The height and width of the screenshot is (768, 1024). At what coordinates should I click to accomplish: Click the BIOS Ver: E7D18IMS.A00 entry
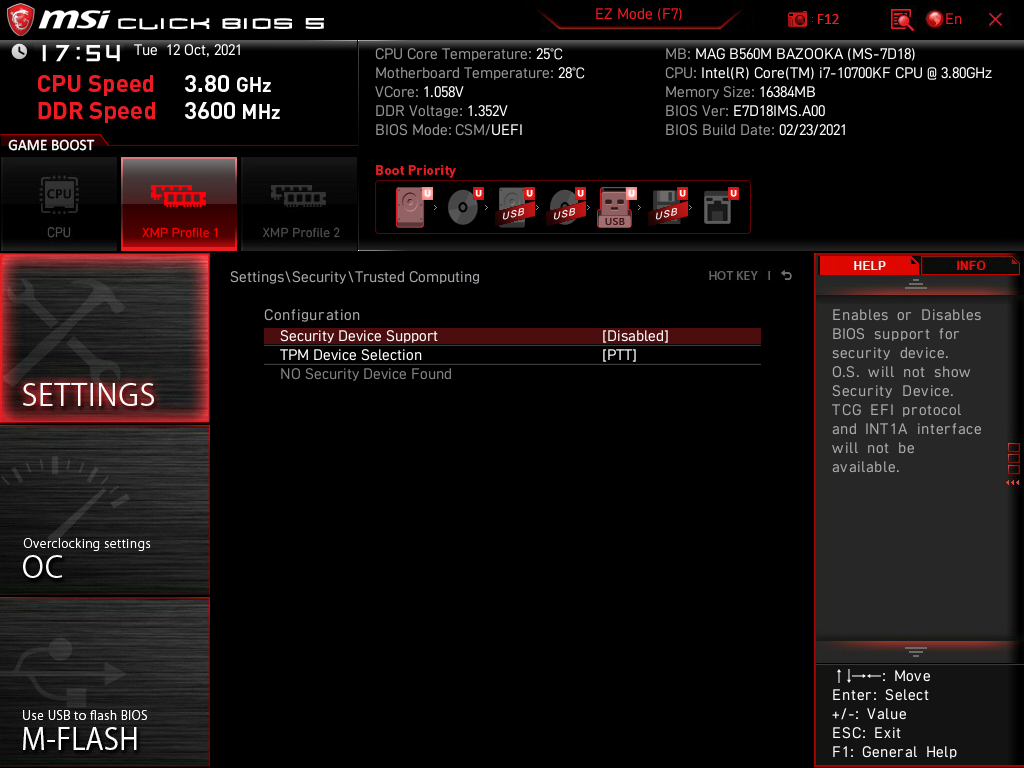tap(745, 111)
